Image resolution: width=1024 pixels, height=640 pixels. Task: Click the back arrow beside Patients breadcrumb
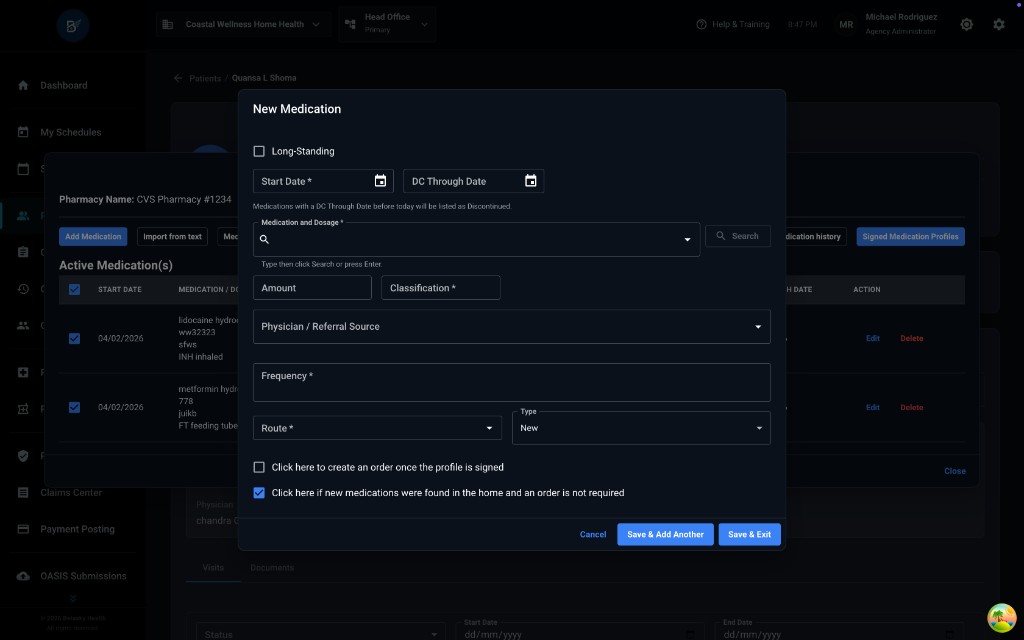click(178, 78)
